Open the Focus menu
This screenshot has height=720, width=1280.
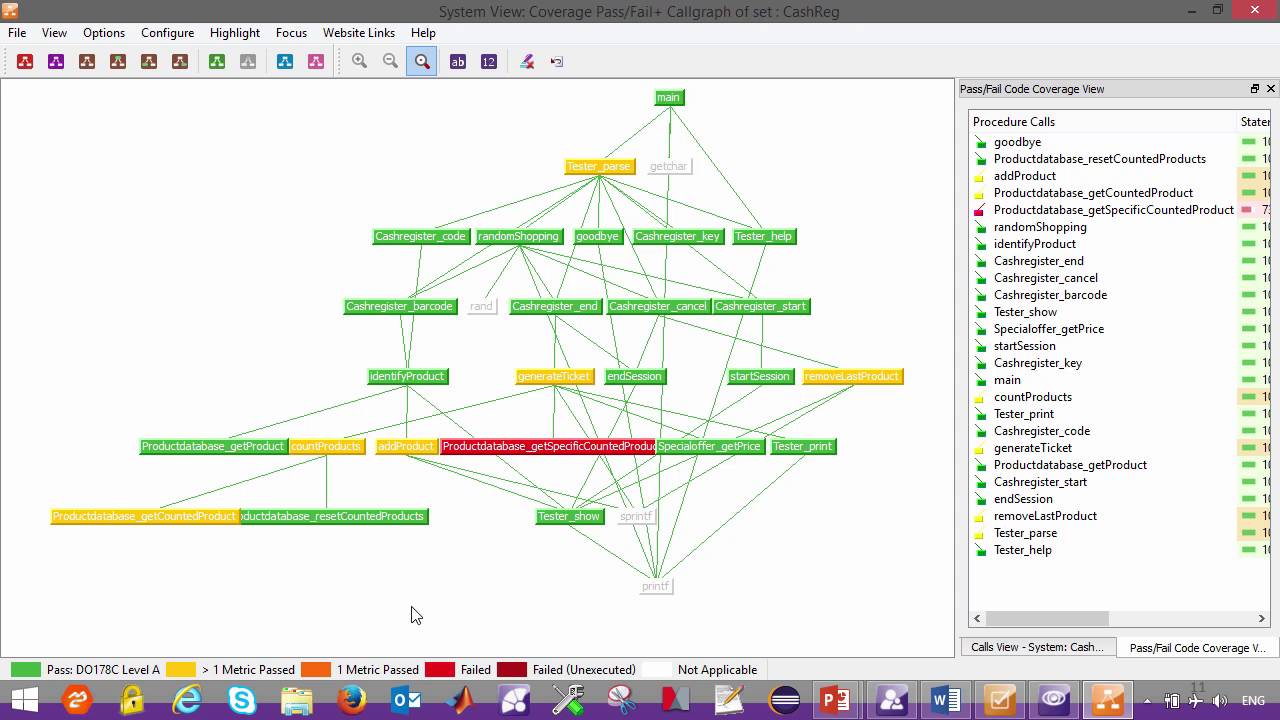(291, 33)
